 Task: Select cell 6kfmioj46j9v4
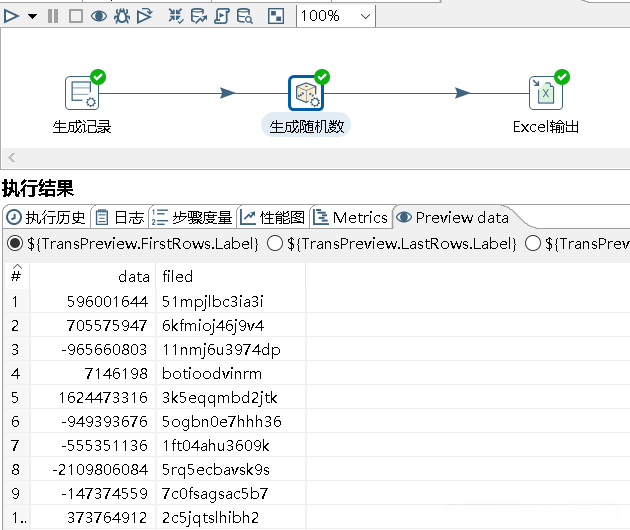click(231, 325)
